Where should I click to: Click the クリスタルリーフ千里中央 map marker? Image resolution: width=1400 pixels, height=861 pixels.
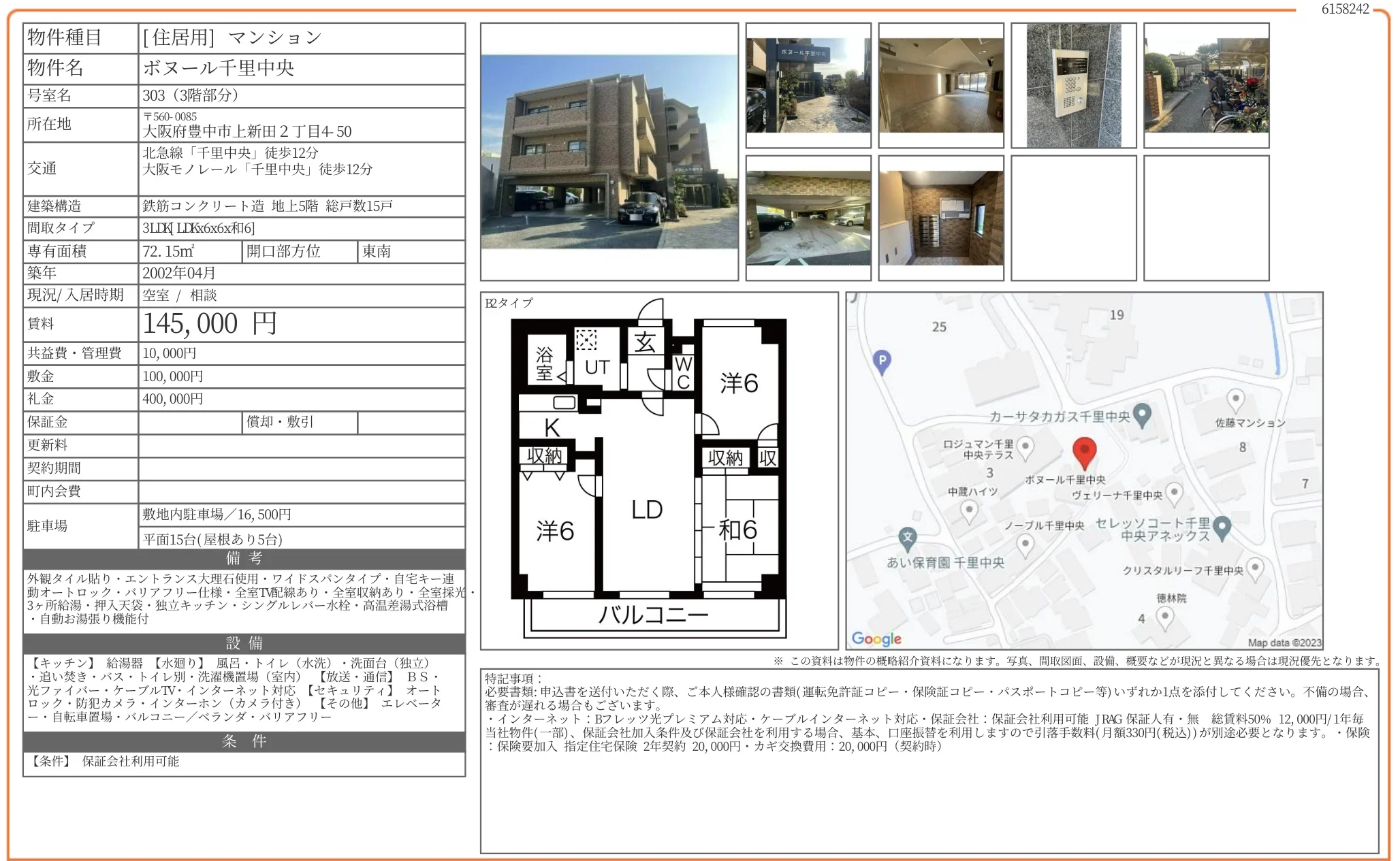click(x=1254, y=568)
